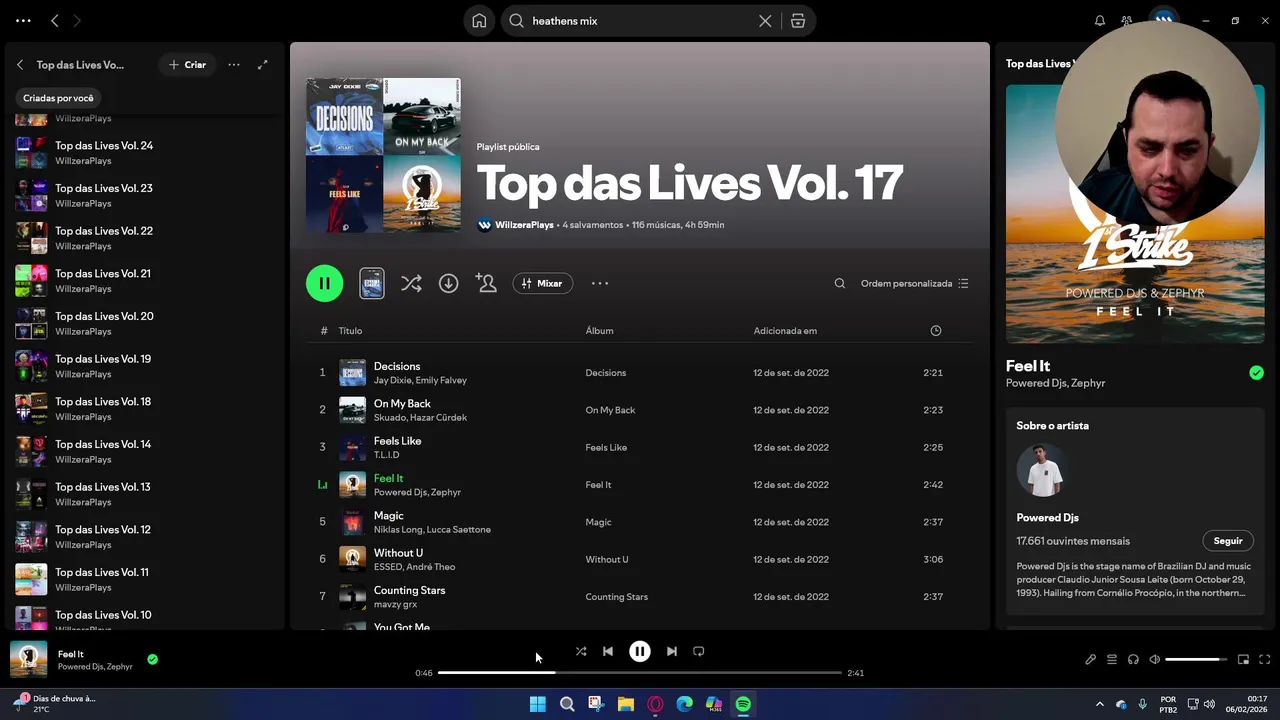Adjust the volume slider
Screen dimensions: 1280x720
[x=1197, y=659]
